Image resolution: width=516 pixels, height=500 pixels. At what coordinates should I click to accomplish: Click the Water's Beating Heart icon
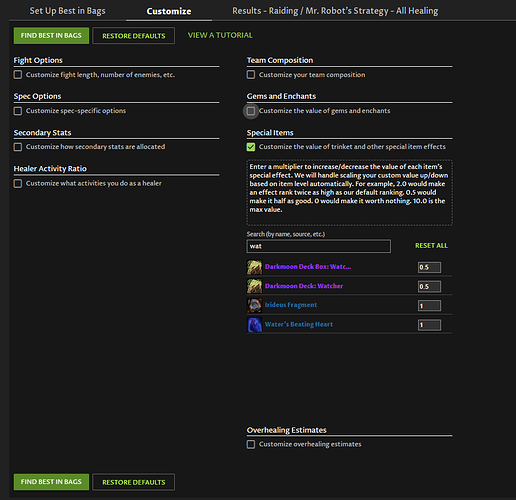tap(254, 325)
